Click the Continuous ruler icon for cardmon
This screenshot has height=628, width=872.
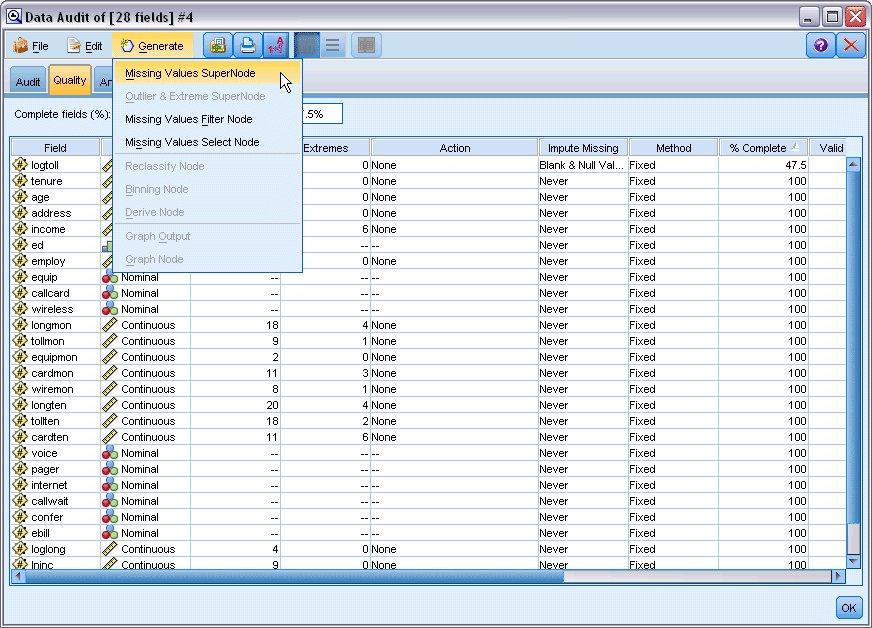click(110, 373)
